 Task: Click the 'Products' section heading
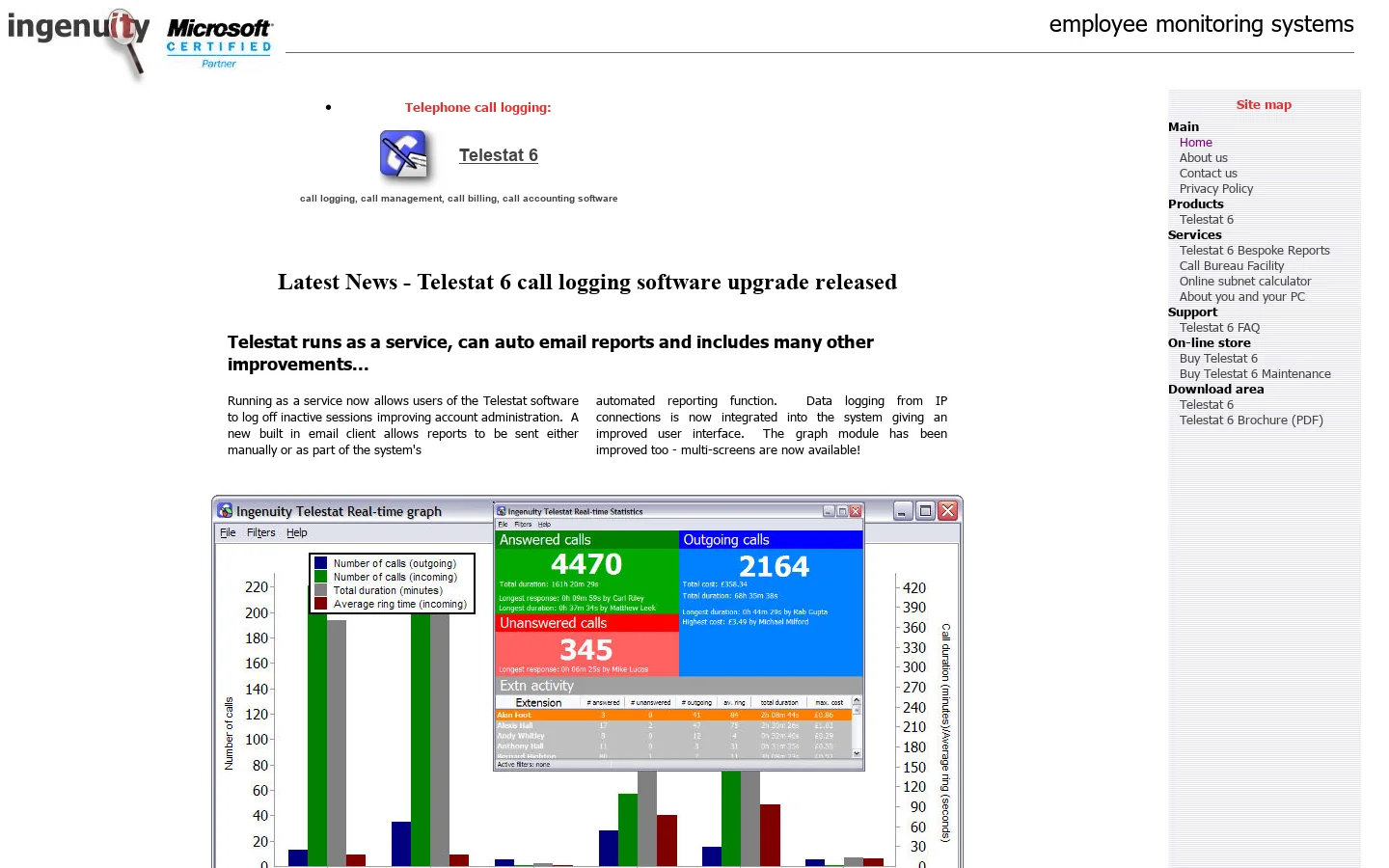[x=1195, y=204]
